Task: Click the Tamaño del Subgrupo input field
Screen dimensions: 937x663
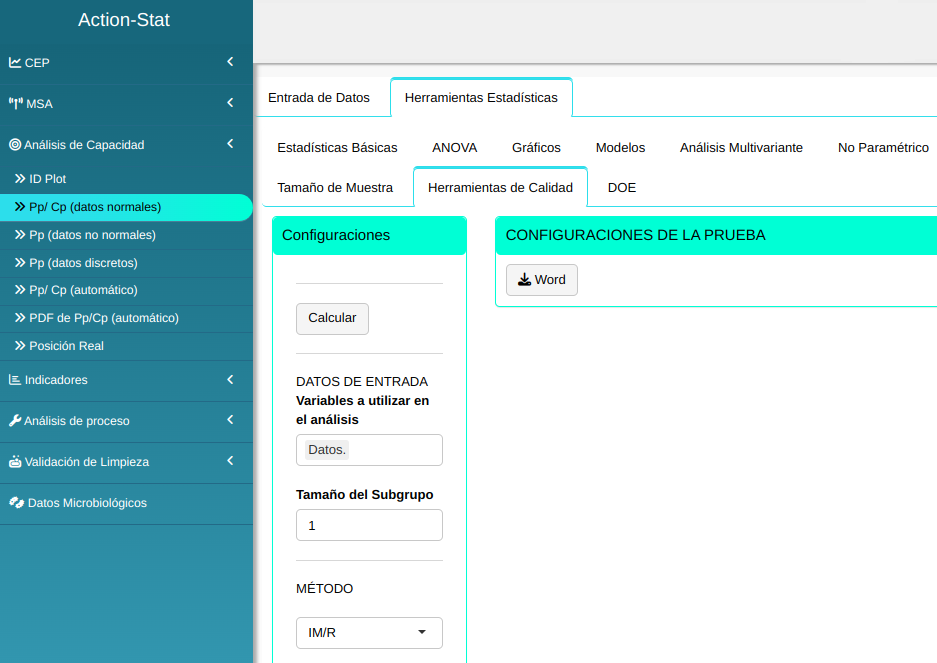Action: (x=369, y=525)
